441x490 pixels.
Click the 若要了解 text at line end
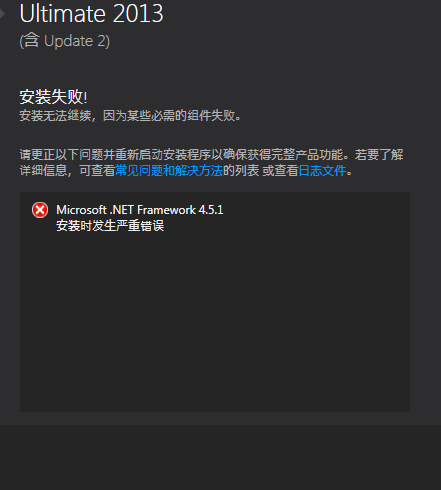(379, 155)
